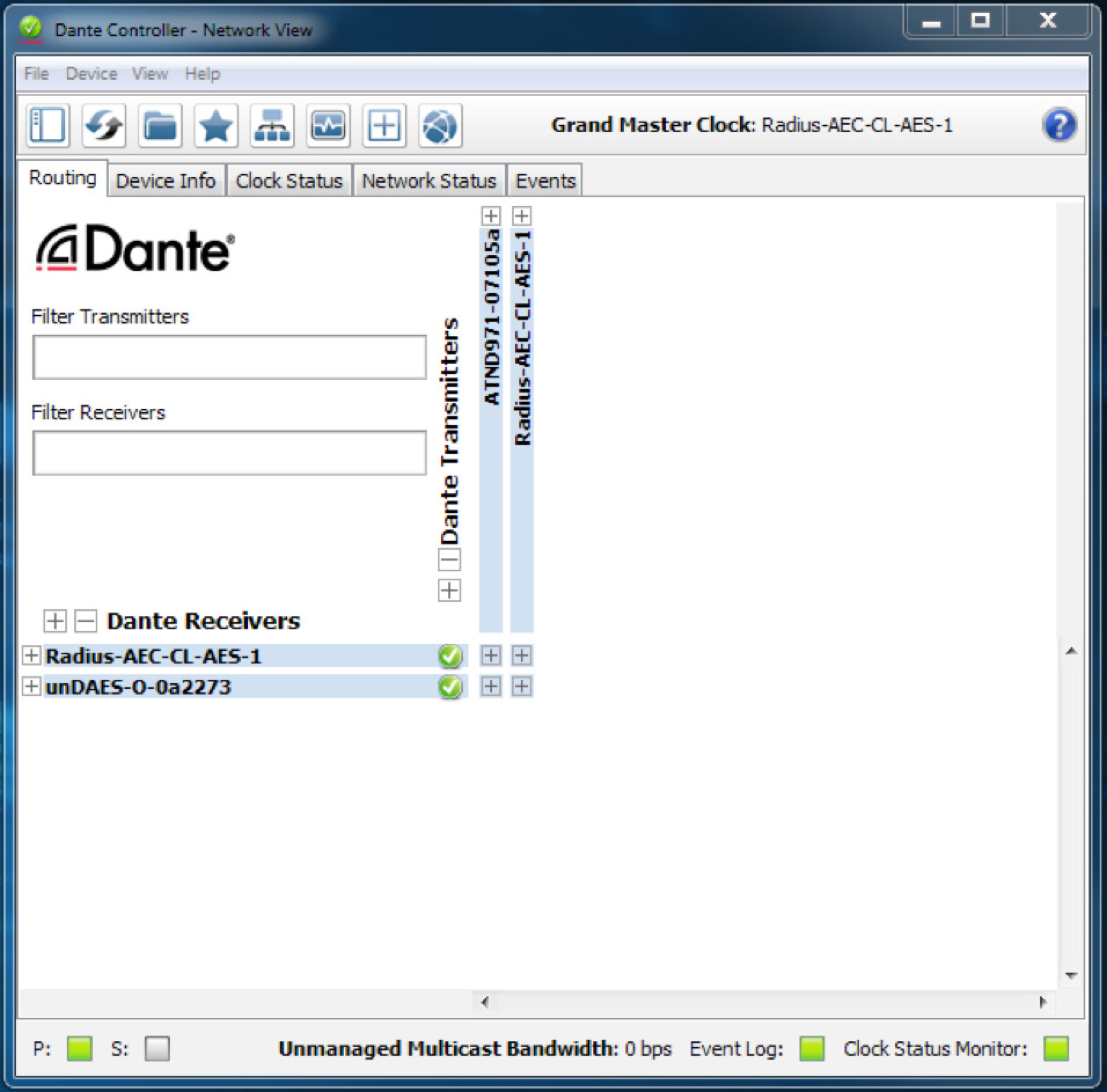Viewport: 1107px width, 1092px height.
Task: Open the Clock Status Monitor waveform icon
Action: point(328,126)
